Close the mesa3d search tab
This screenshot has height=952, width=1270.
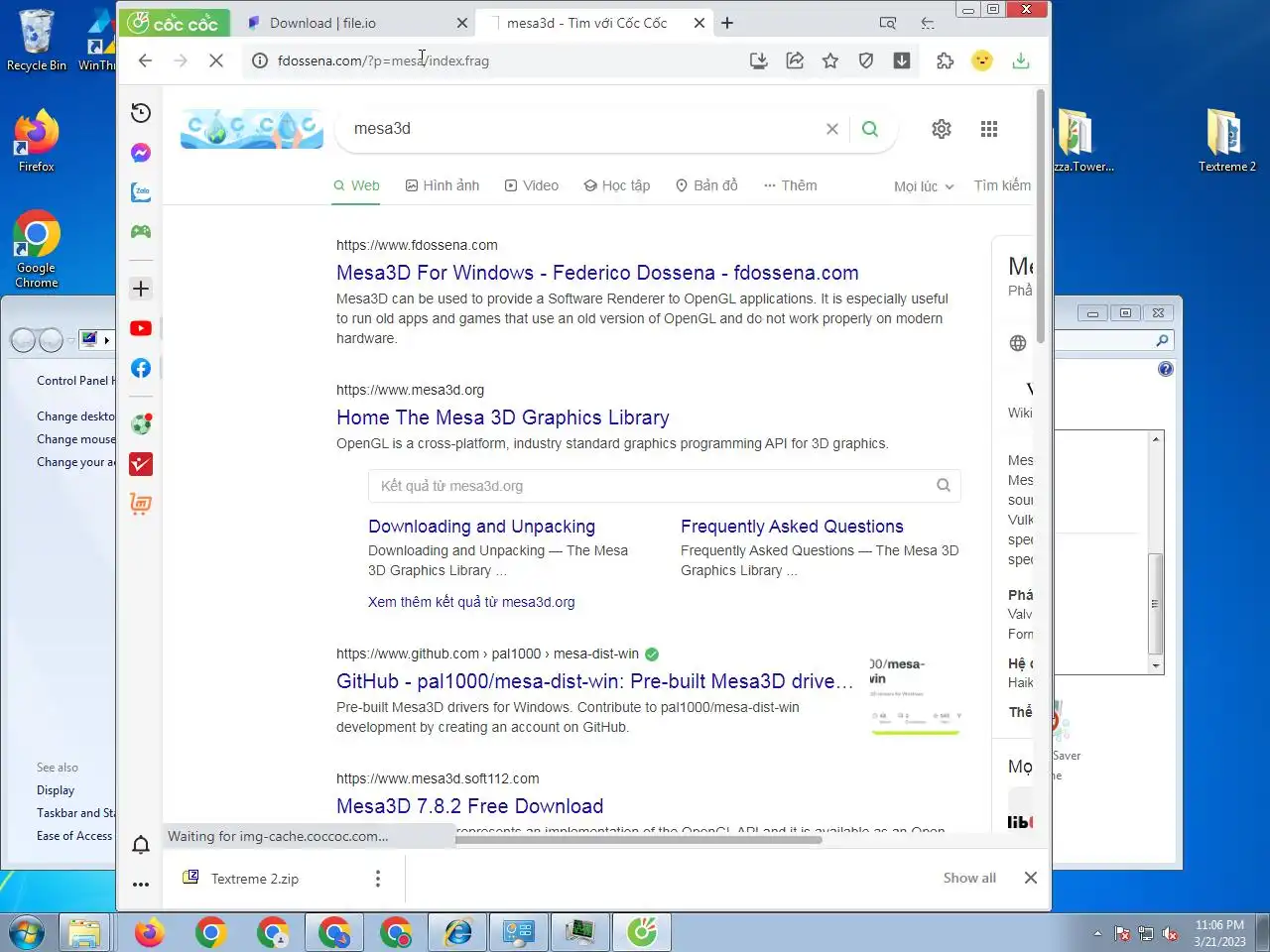[x=699, y=23]
